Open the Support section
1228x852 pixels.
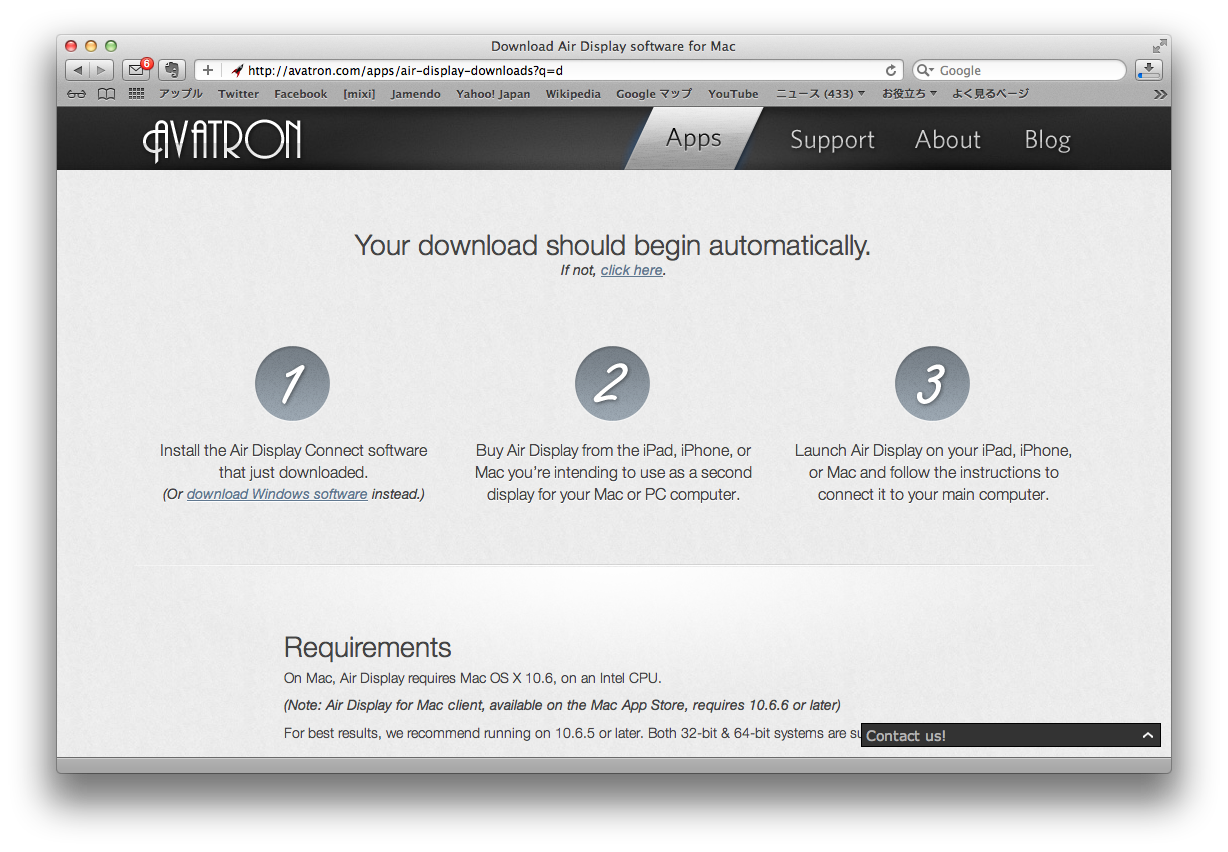click(832, 140)
